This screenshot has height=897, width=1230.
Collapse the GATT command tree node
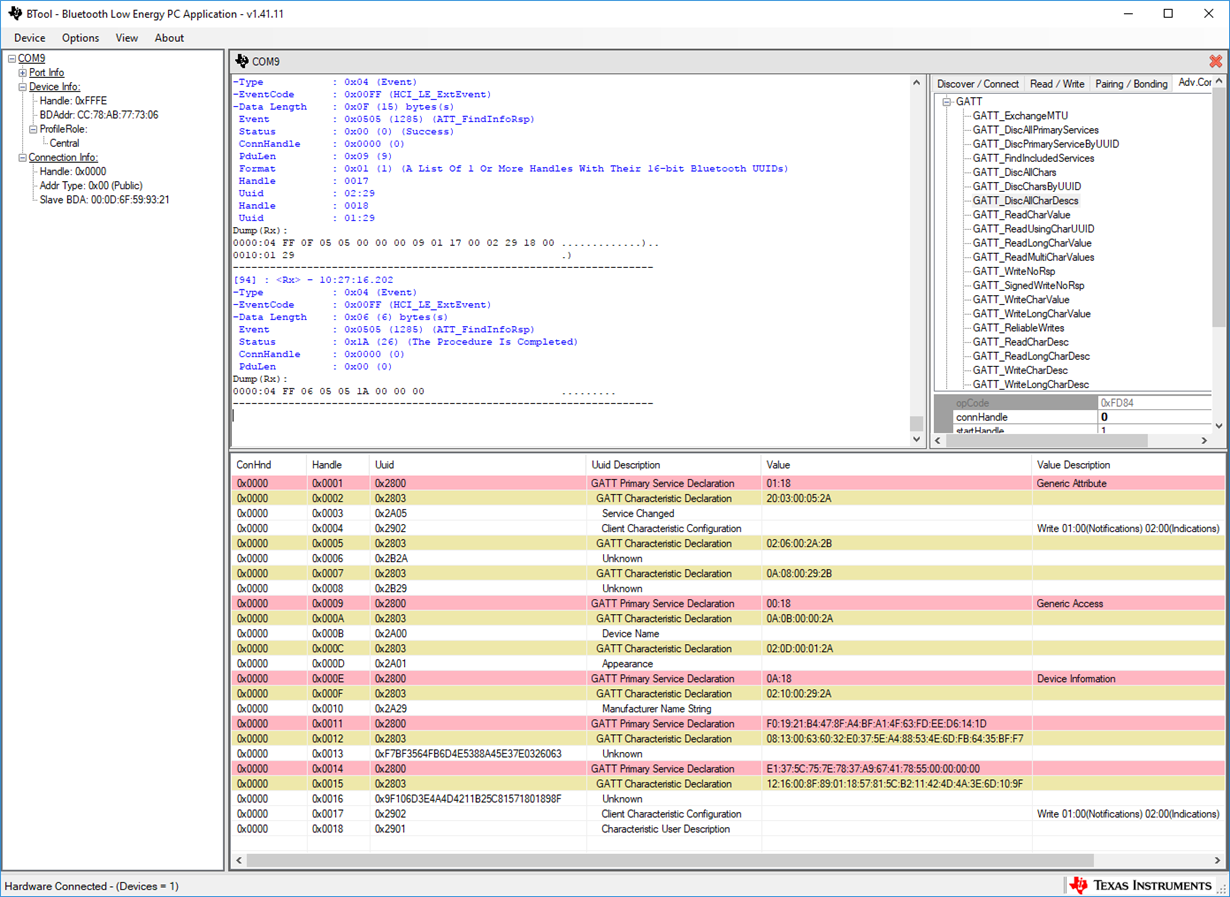tap(947, 102)
